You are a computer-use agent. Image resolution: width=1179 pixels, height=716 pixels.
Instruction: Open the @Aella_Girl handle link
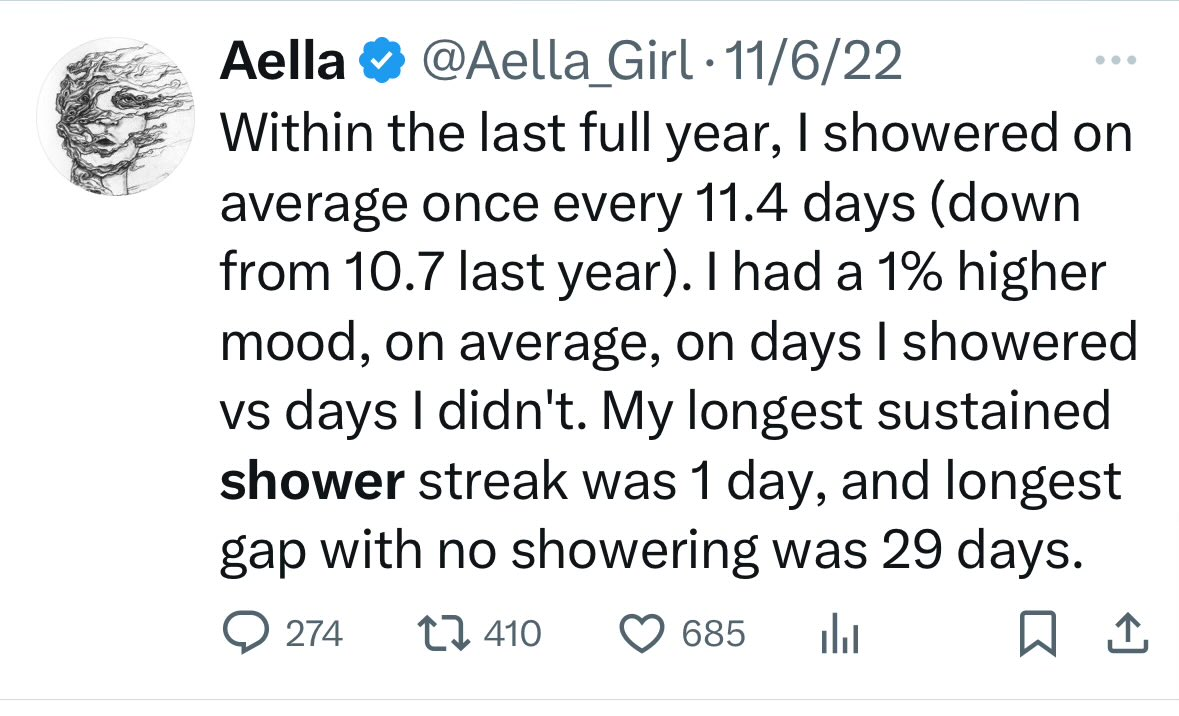[x=558, y=64]
